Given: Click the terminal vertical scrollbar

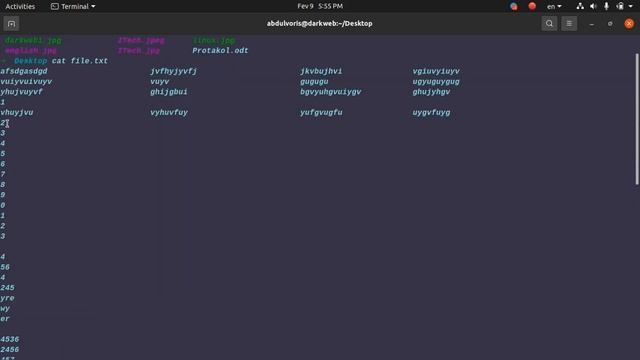Looking at the screenshot, I should (x=637, y=119).
